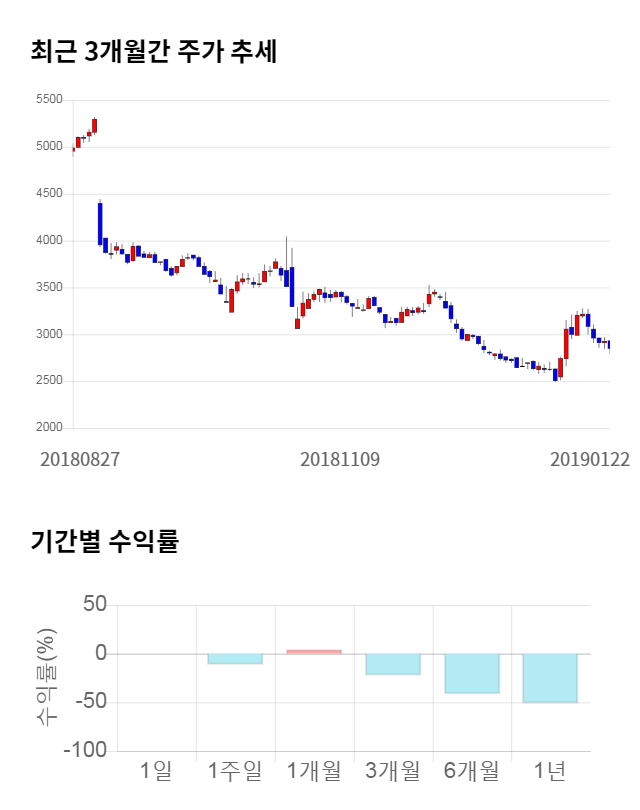The height and width of the screenshot is (810, 640).
Task: Click the 3개월 axis label
Action: 393,771
